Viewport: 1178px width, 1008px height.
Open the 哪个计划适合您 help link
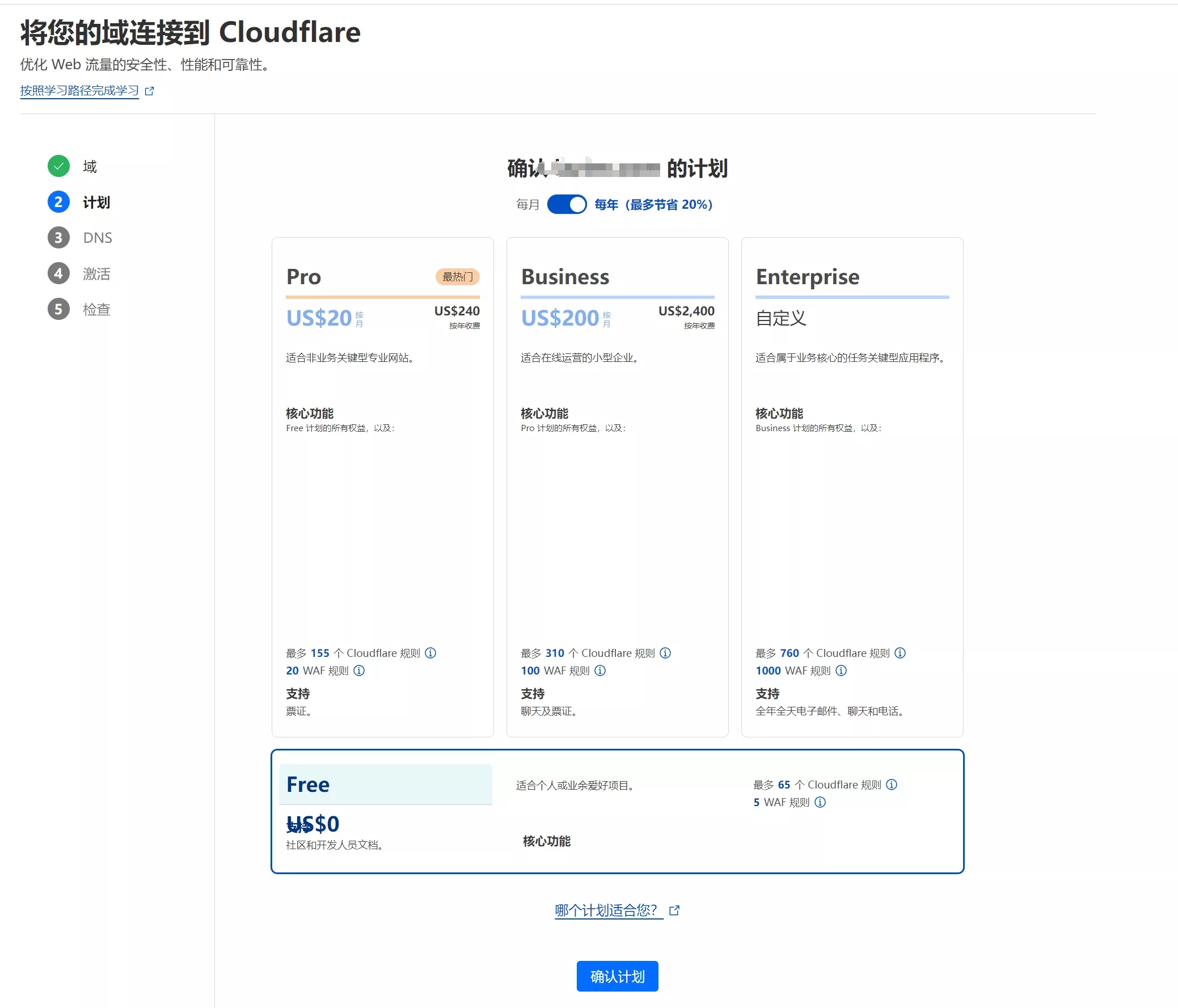(606, 910)
